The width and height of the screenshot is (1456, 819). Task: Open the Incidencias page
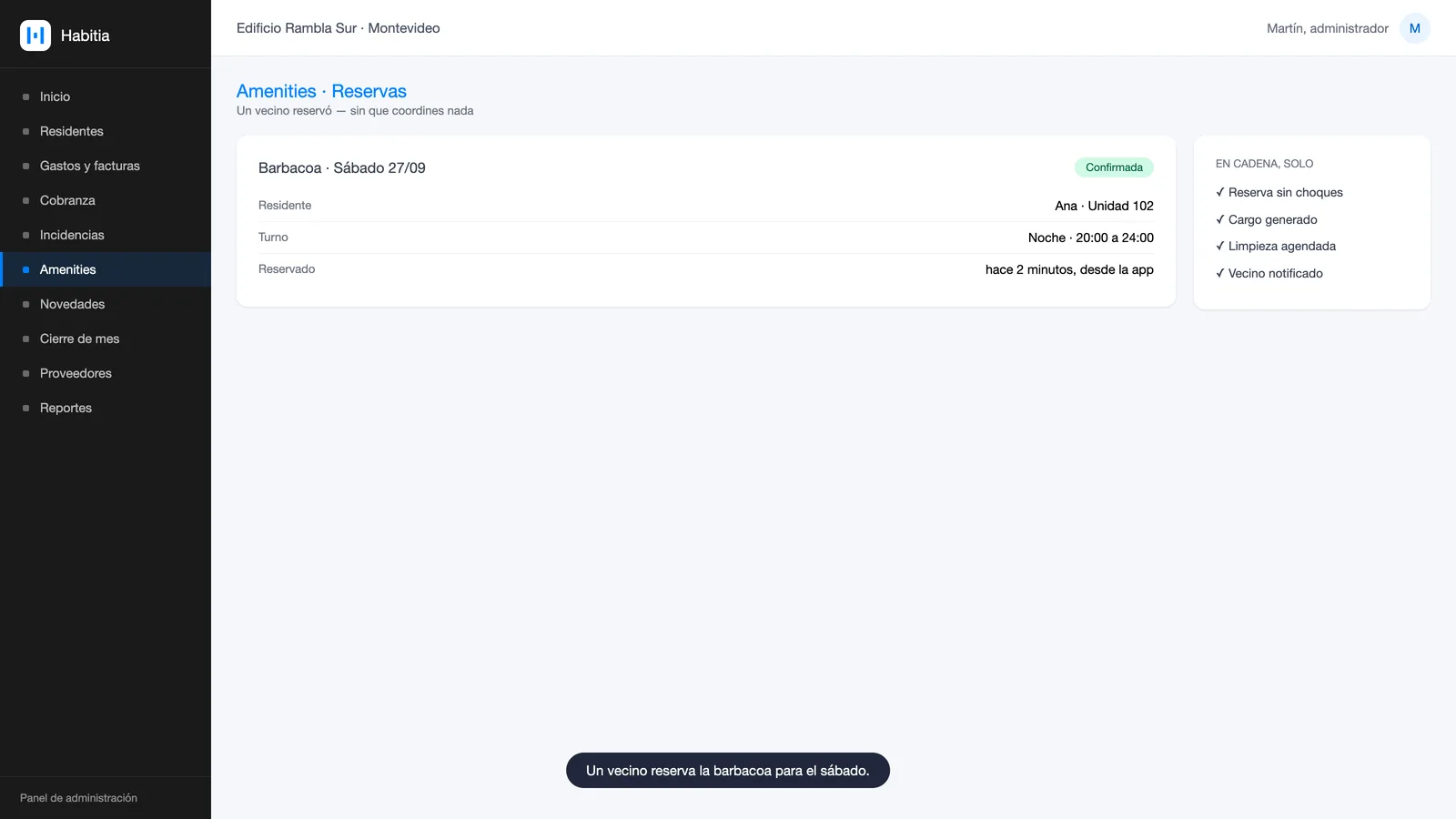click(106, 235)
